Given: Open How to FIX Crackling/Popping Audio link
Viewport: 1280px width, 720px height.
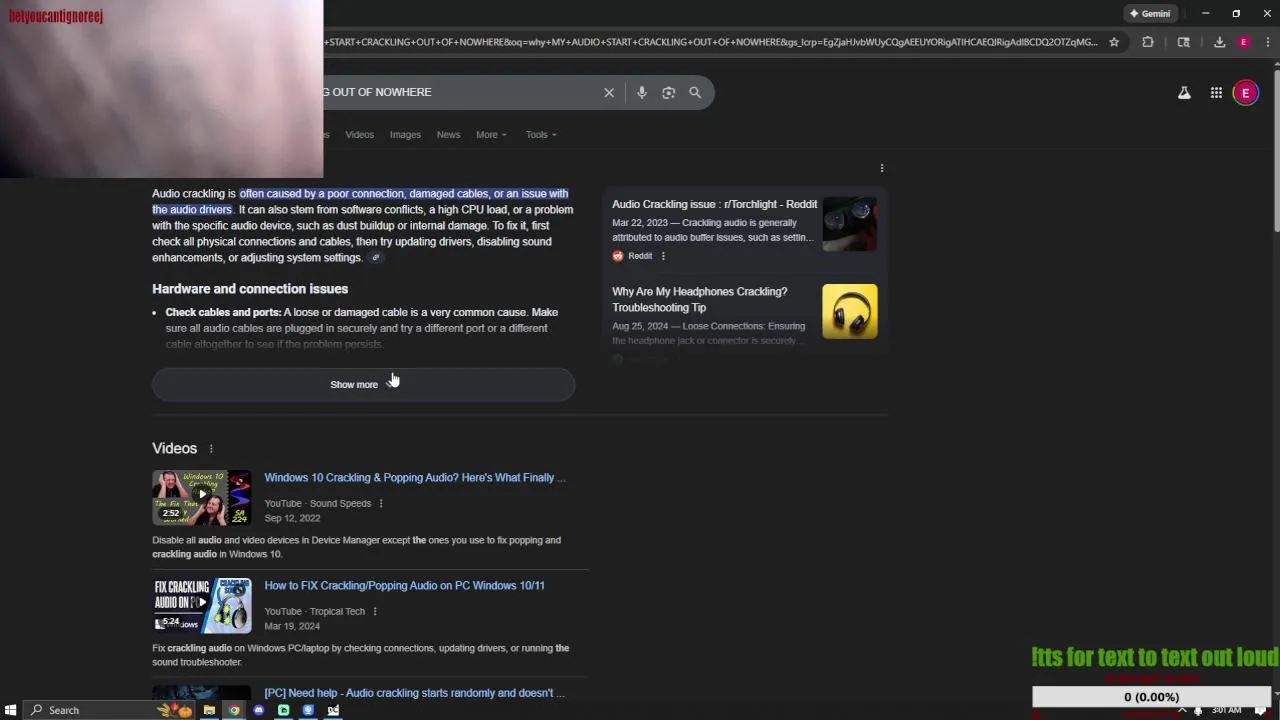Looking at the screenshot, I should coord(404,585).
